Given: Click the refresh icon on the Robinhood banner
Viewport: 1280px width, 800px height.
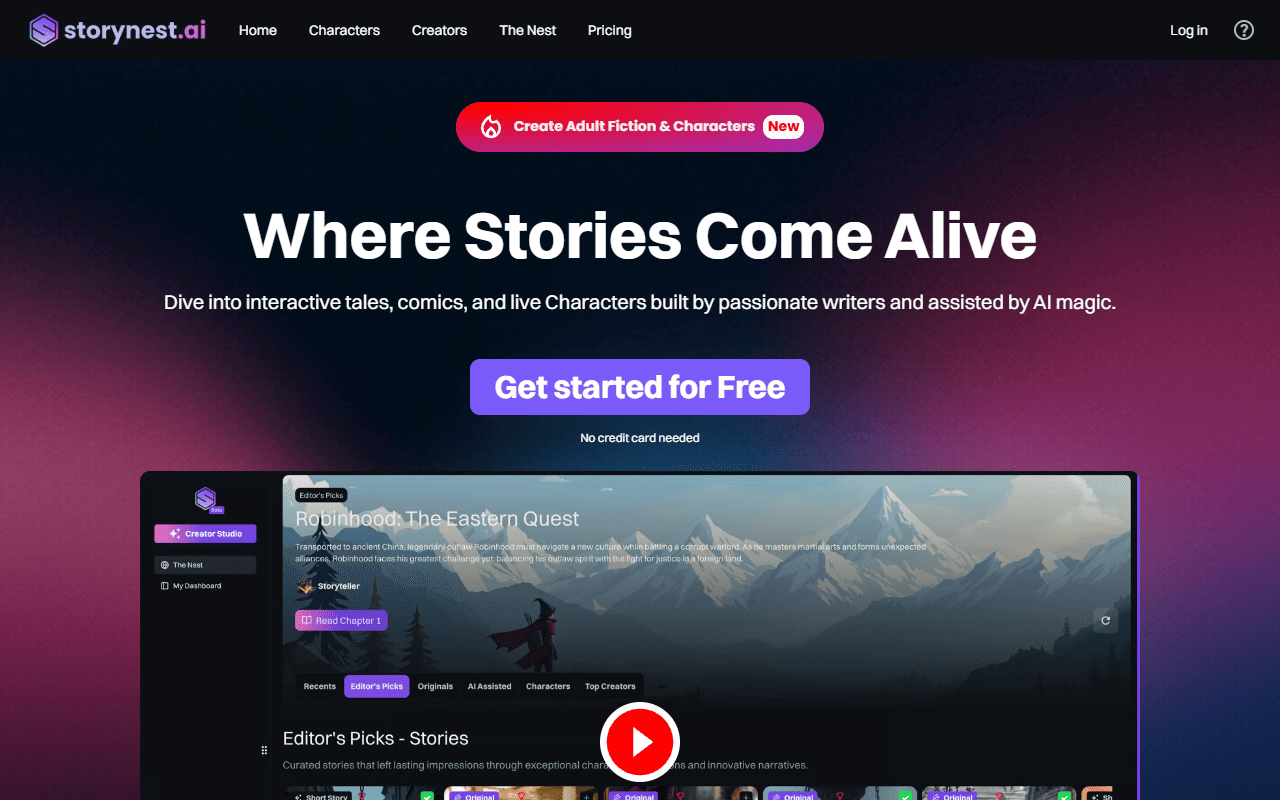Looking at the screenshot, I should pos(1105,620).
